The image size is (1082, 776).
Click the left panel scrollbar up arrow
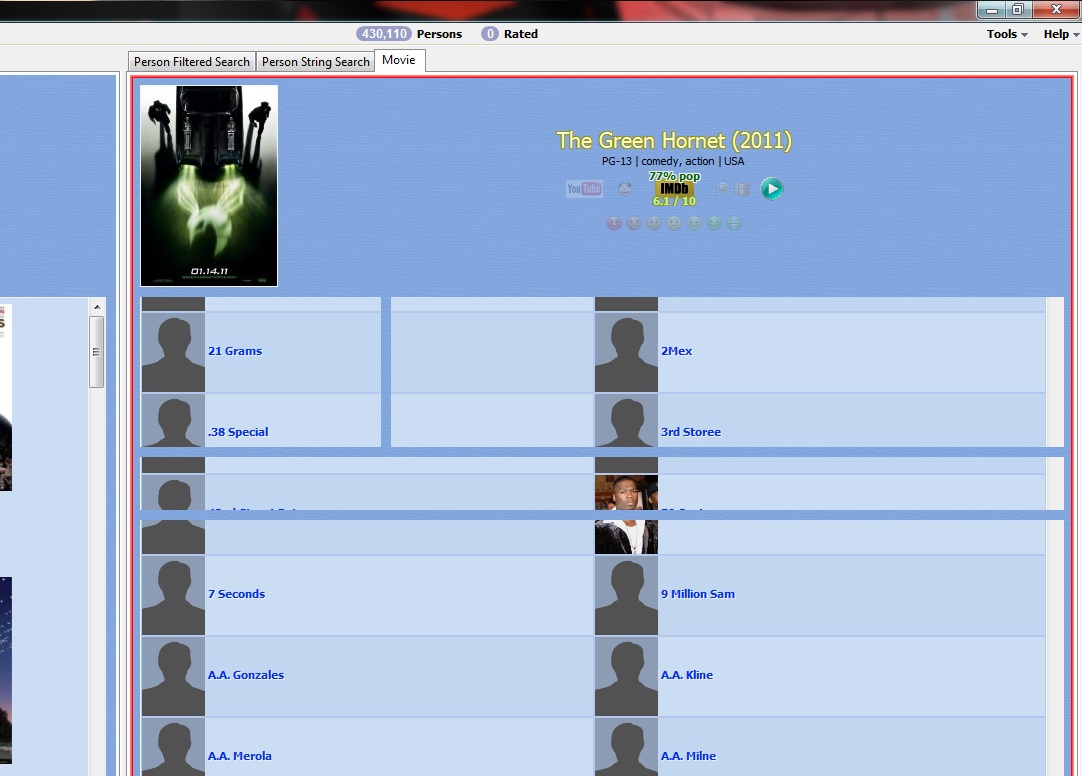97,307
